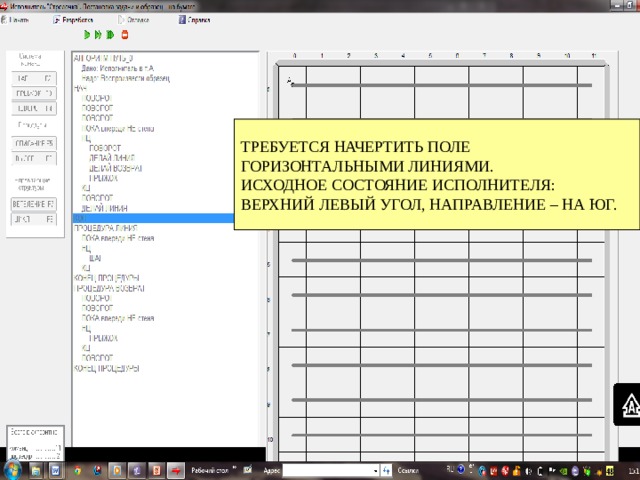
Task: Select the ПРОЦЕДУРА ЛИНИЯ line
Action: (105, 228)
